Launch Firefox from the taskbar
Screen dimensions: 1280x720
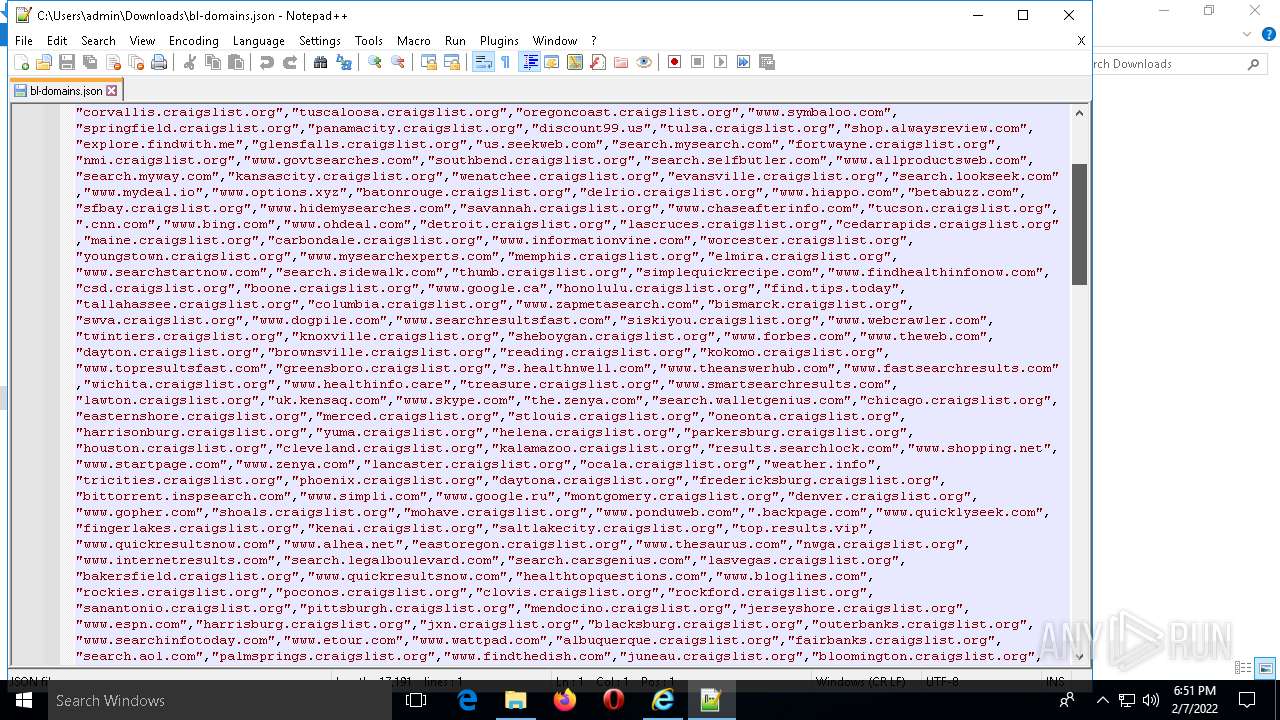tap(565, 700)
